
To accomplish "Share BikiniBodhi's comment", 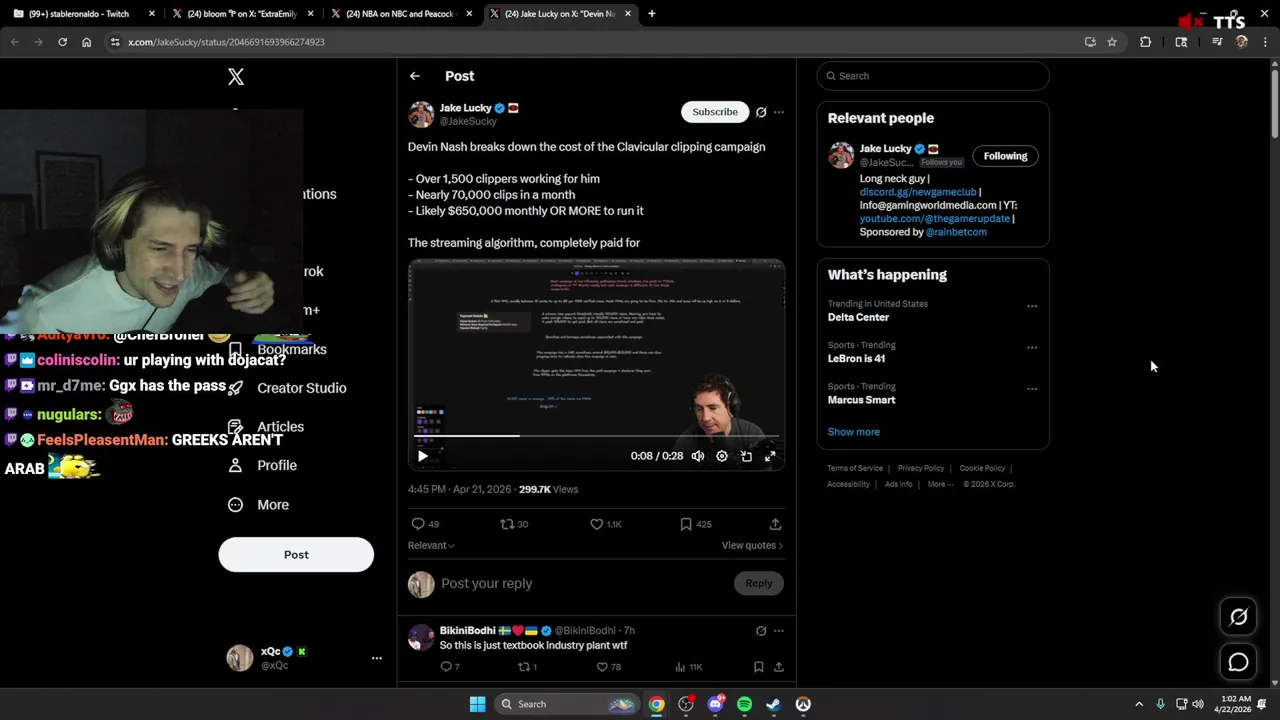I will pos(778,667).
